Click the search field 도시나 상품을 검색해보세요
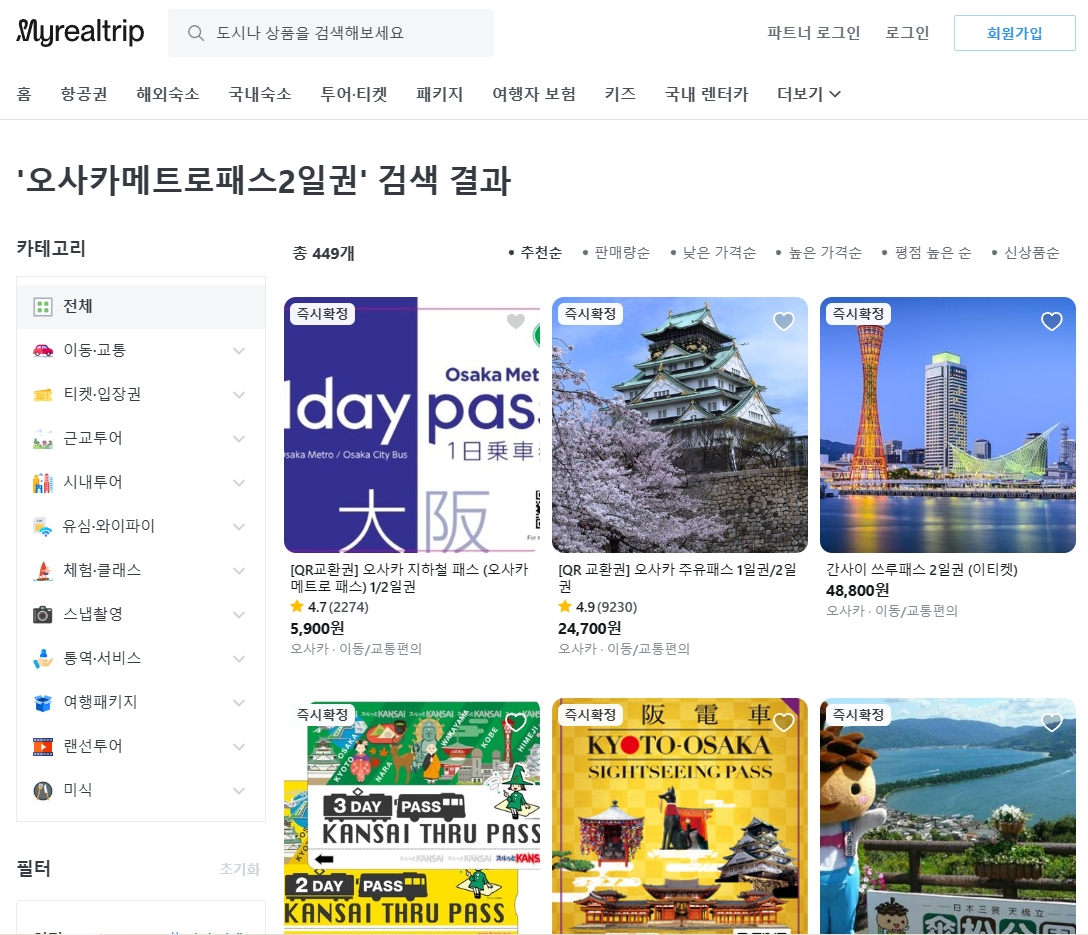 point(331,33)
